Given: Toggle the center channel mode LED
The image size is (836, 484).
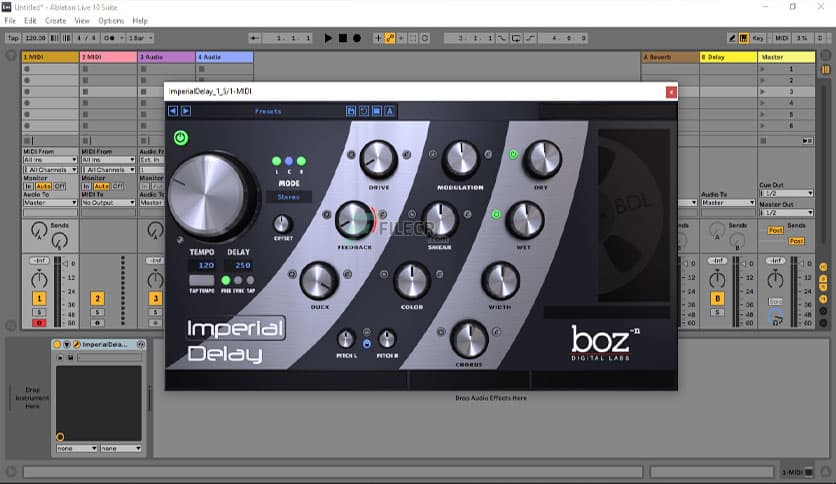Looking at the screenshot, I should click(289, 161).
